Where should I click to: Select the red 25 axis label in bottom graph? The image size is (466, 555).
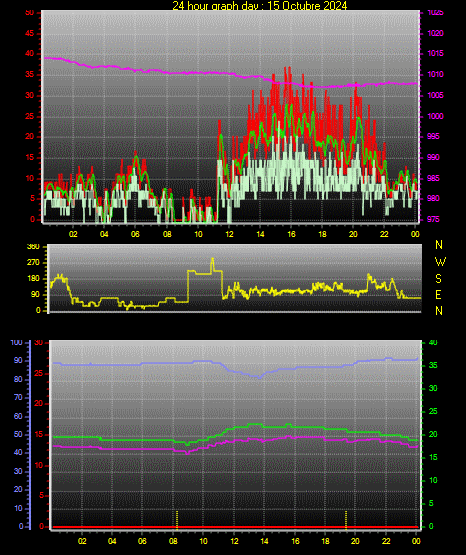(x=39, y=373)
